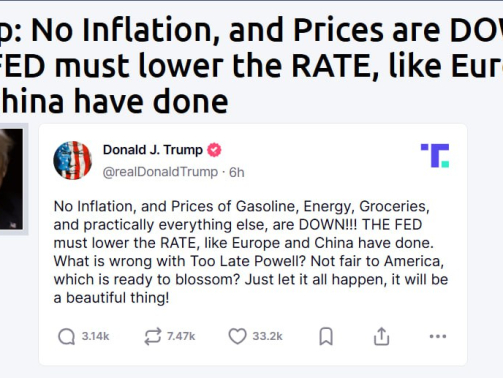Click the @realDonaldTrump handle

tap(160, 172)
